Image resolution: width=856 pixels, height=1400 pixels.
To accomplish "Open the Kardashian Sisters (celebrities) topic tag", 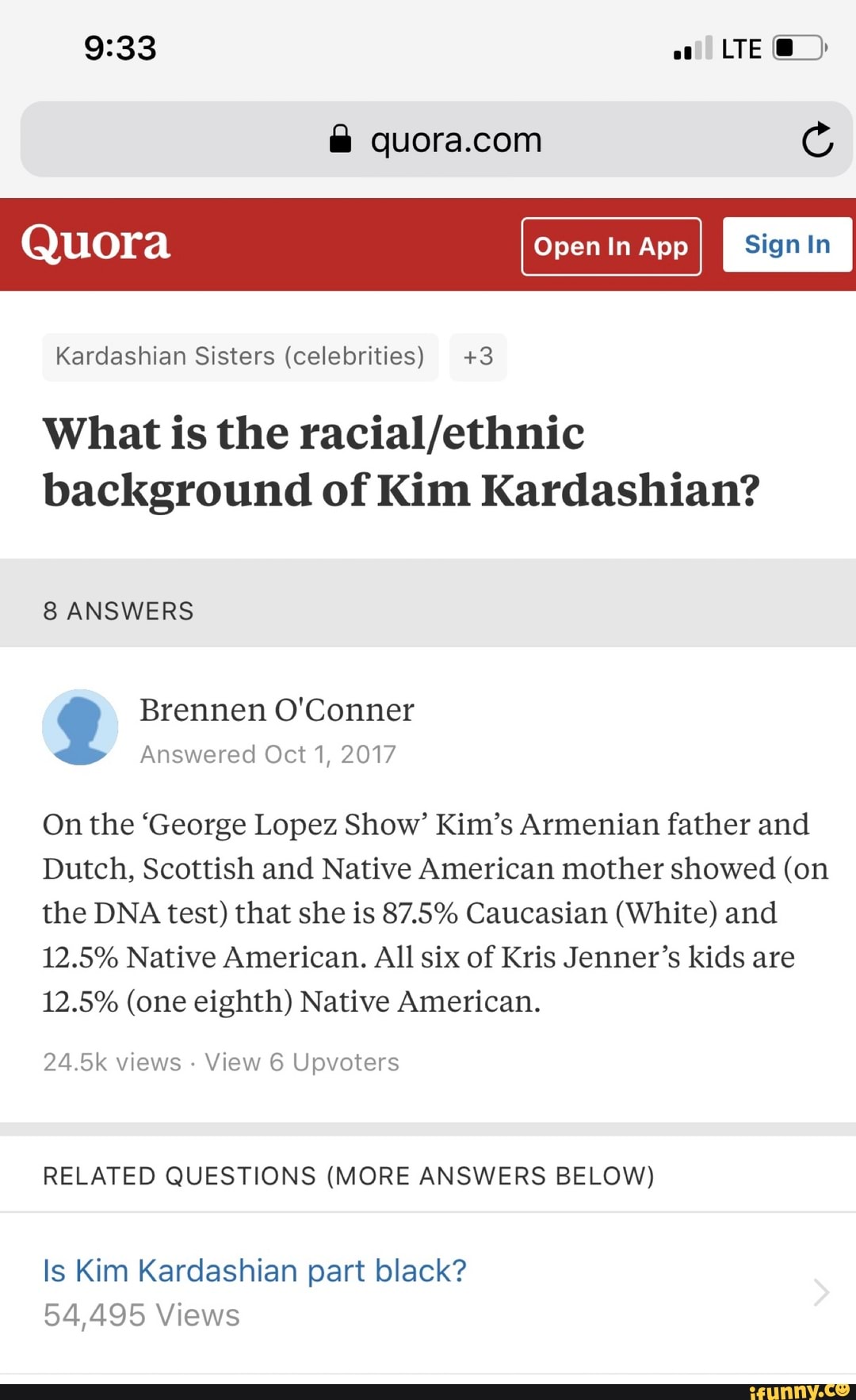I will pos(240,357).
